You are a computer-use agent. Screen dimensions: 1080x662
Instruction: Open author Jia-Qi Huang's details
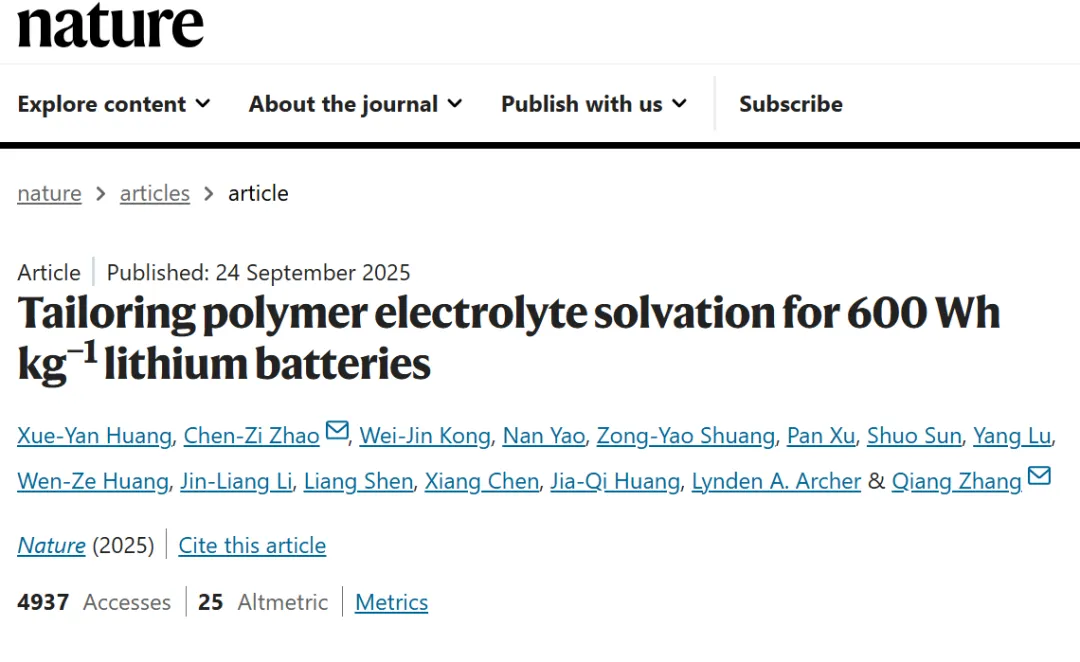pos(615,482)
